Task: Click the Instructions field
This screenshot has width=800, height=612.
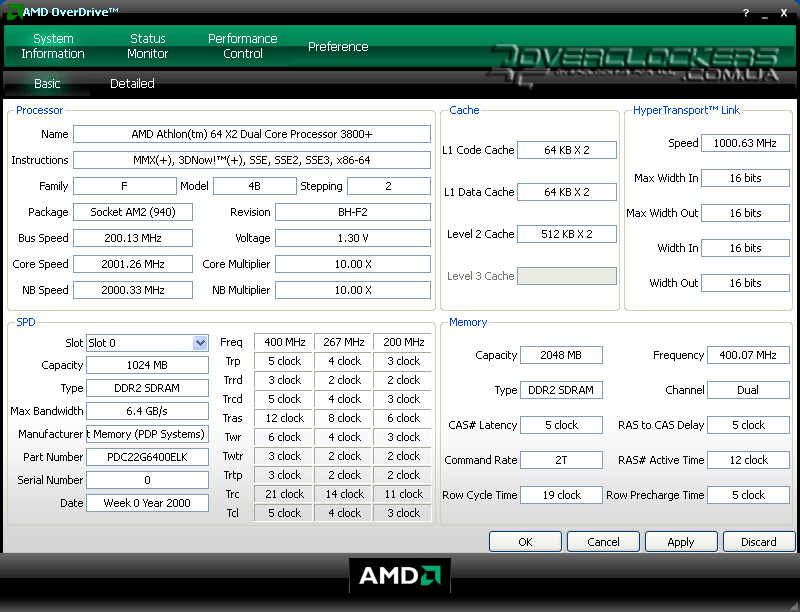Action: coord(252,160)
